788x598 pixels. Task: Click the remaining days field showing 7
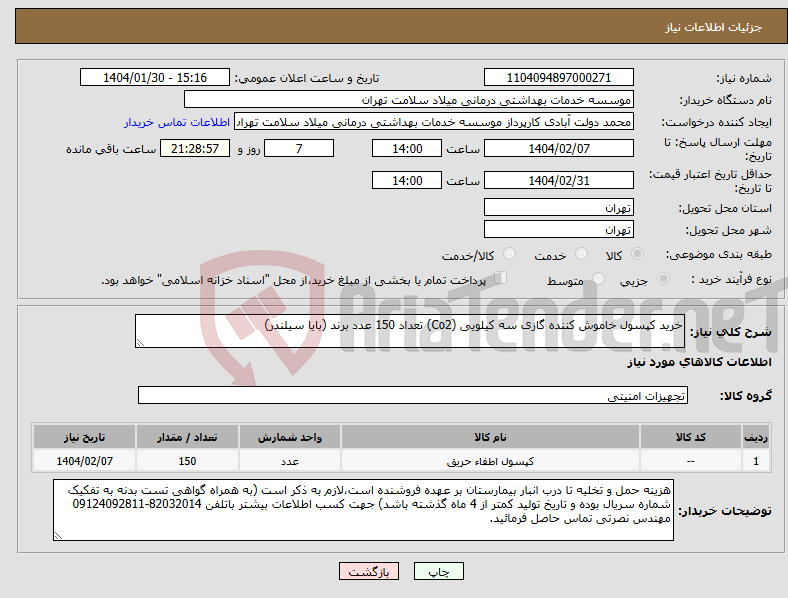(x=299, y=149)
